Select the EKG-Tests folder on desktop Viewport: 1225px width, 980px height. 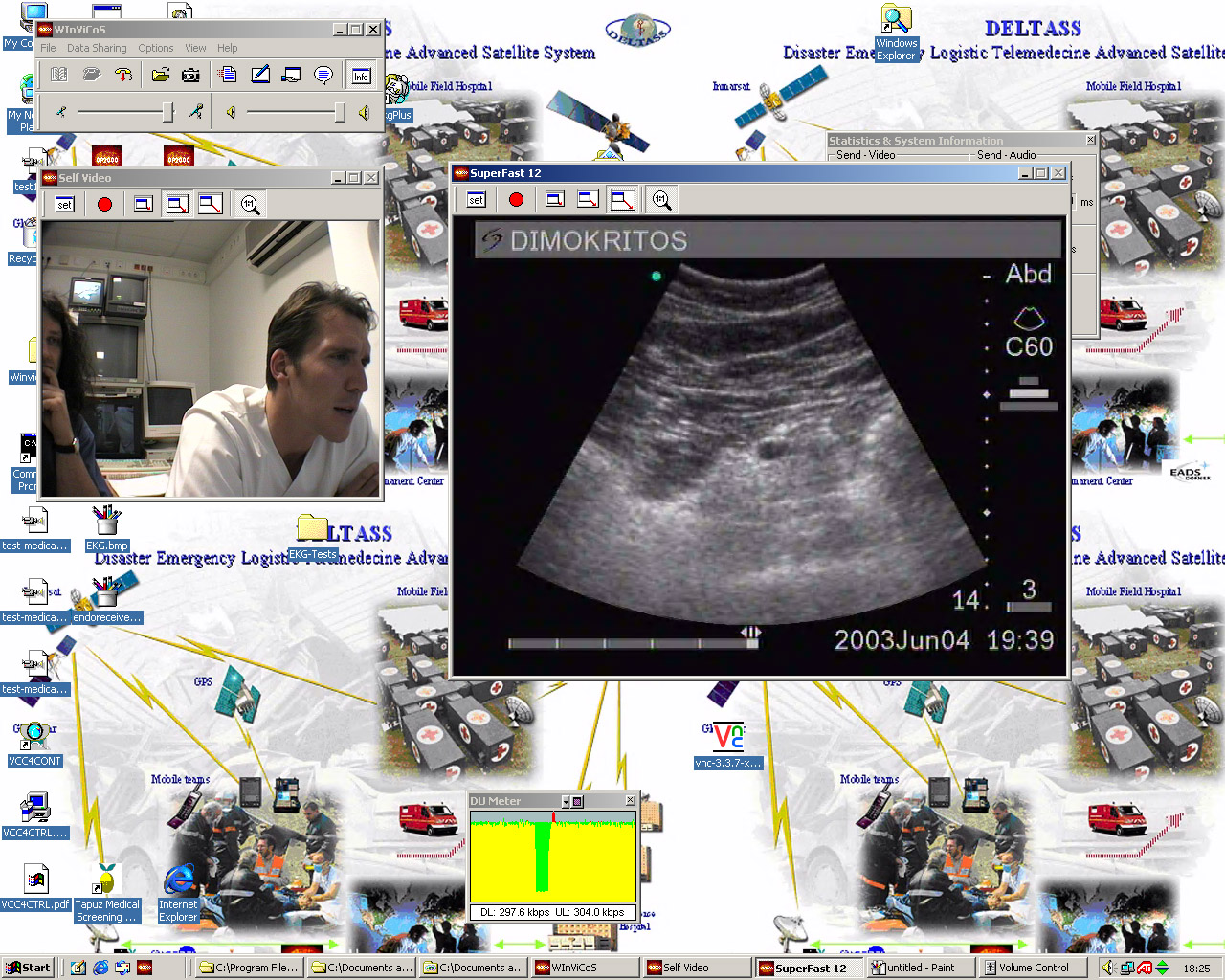[313, 538]
